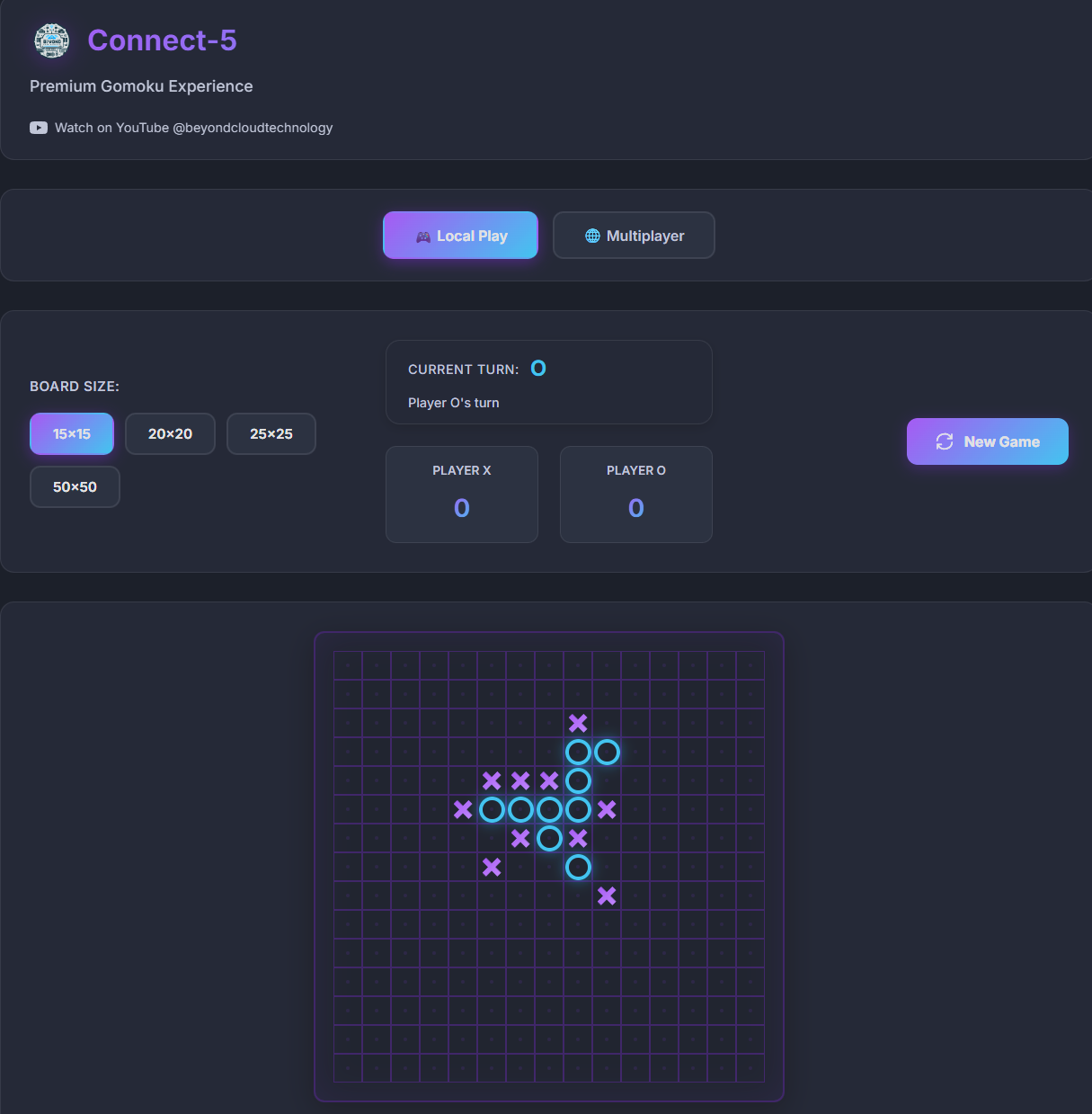Click the topmost X piece on the board

tap(578, 723)
